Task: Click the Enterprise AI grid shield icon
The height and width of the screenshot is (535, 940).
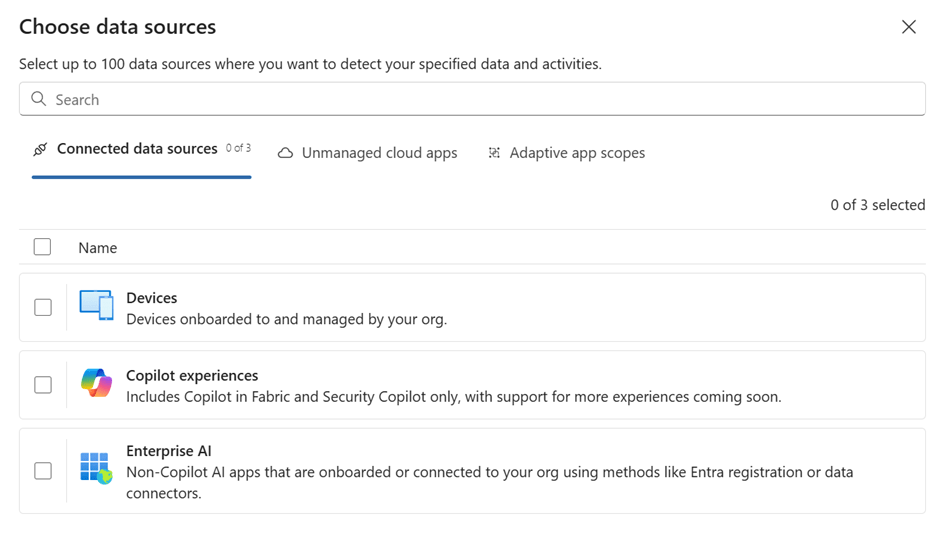Action: pyautogui.click(x=96, y=468)
